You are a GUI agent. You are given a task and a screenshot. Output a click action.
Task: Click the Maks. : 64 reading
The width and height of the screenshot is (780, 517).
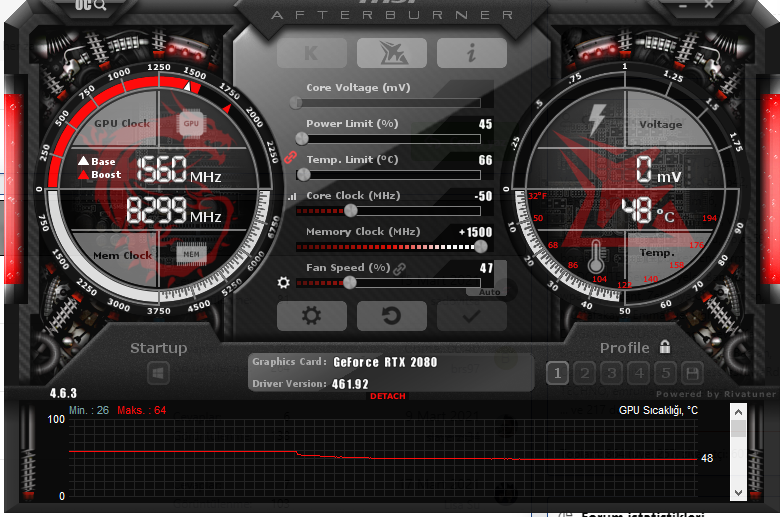(141, 411)
